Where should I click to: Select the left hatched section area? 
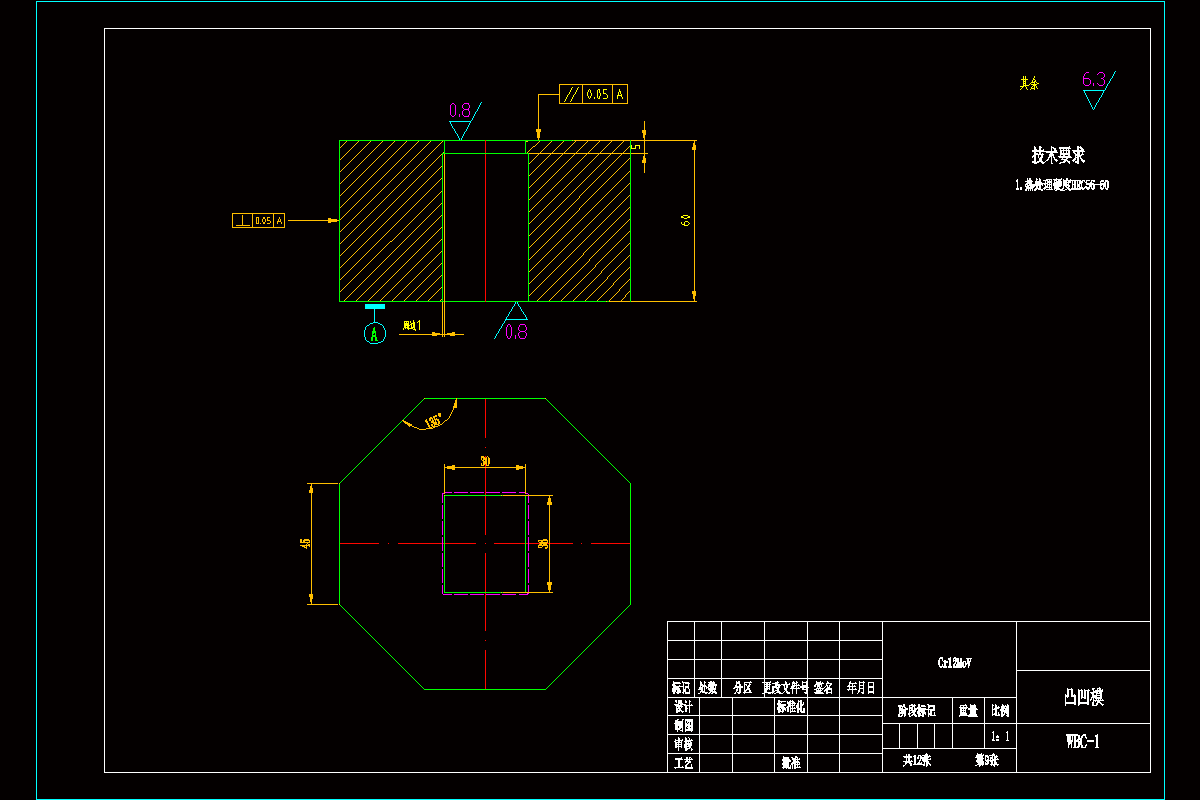click(x=391, y=220)
